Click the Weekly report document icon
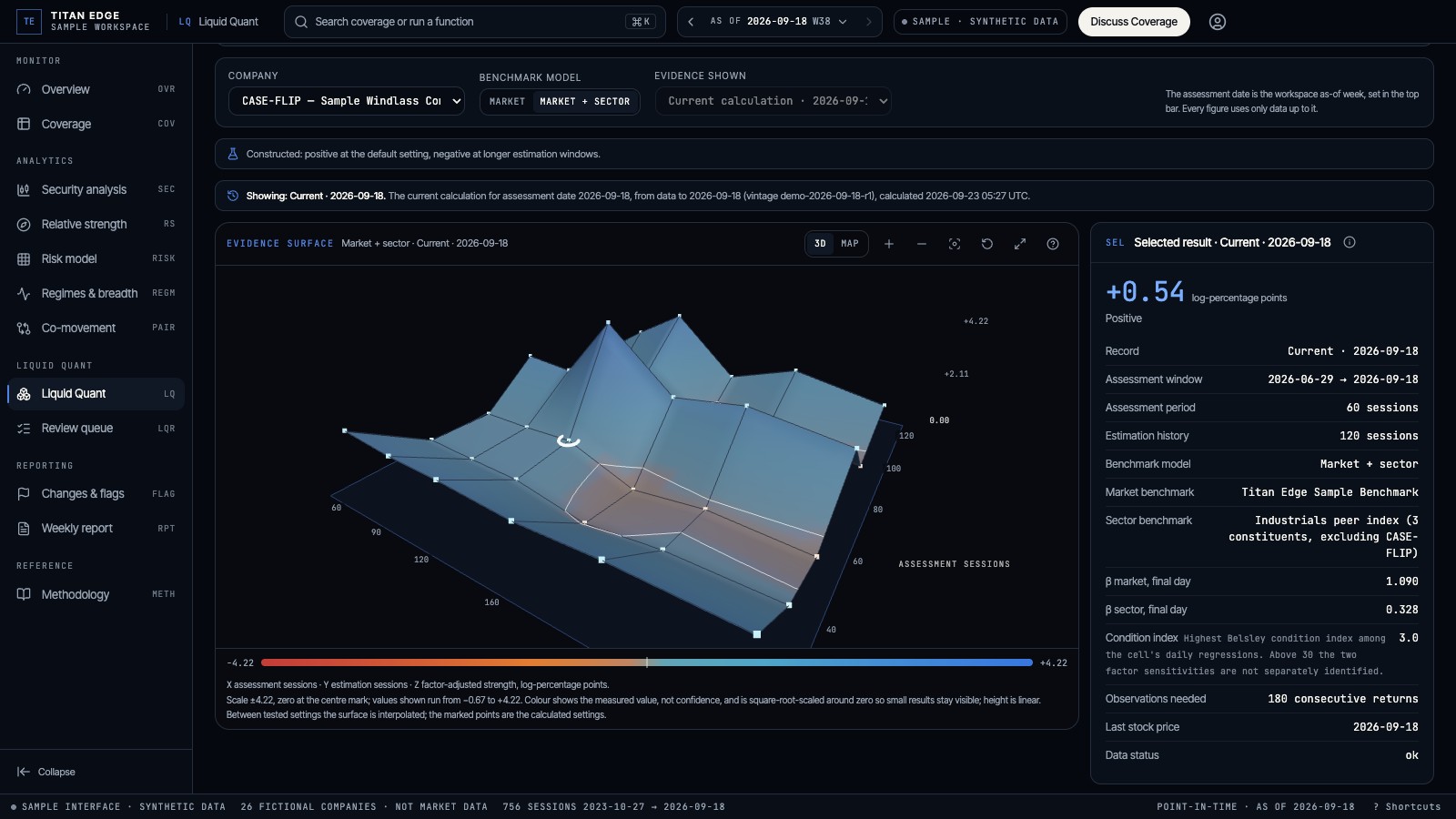1456x819 pixels. point(24,529)
